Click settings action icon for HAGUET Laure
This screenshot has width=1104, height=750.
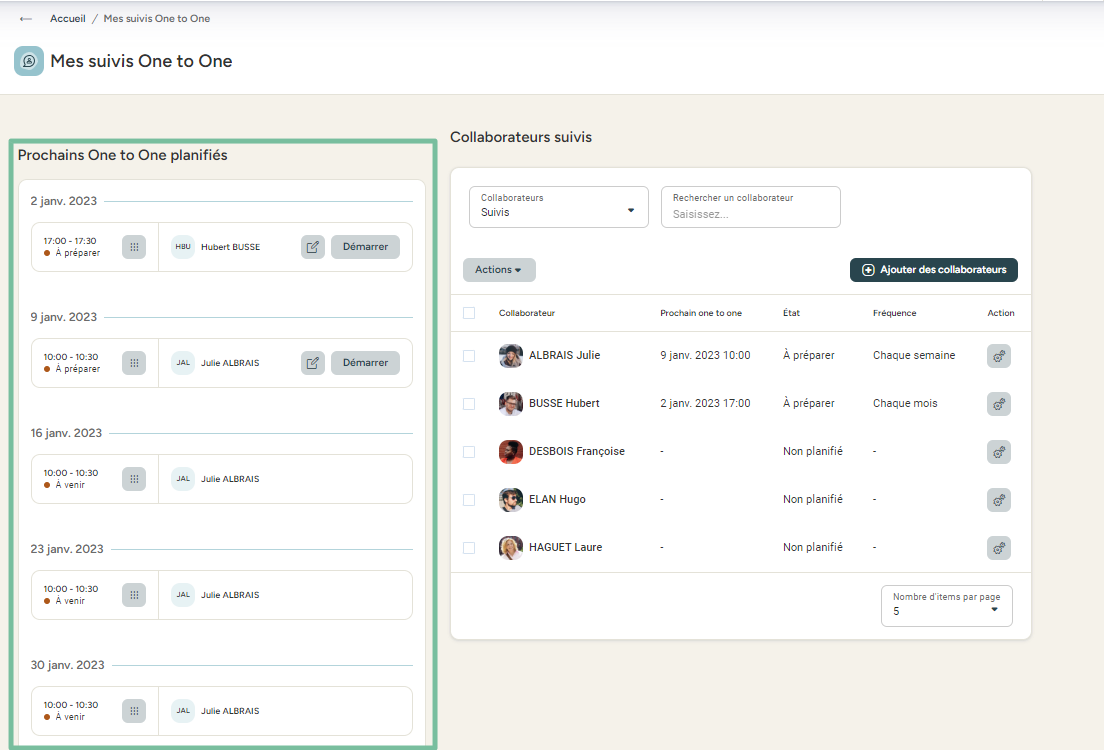998,548
